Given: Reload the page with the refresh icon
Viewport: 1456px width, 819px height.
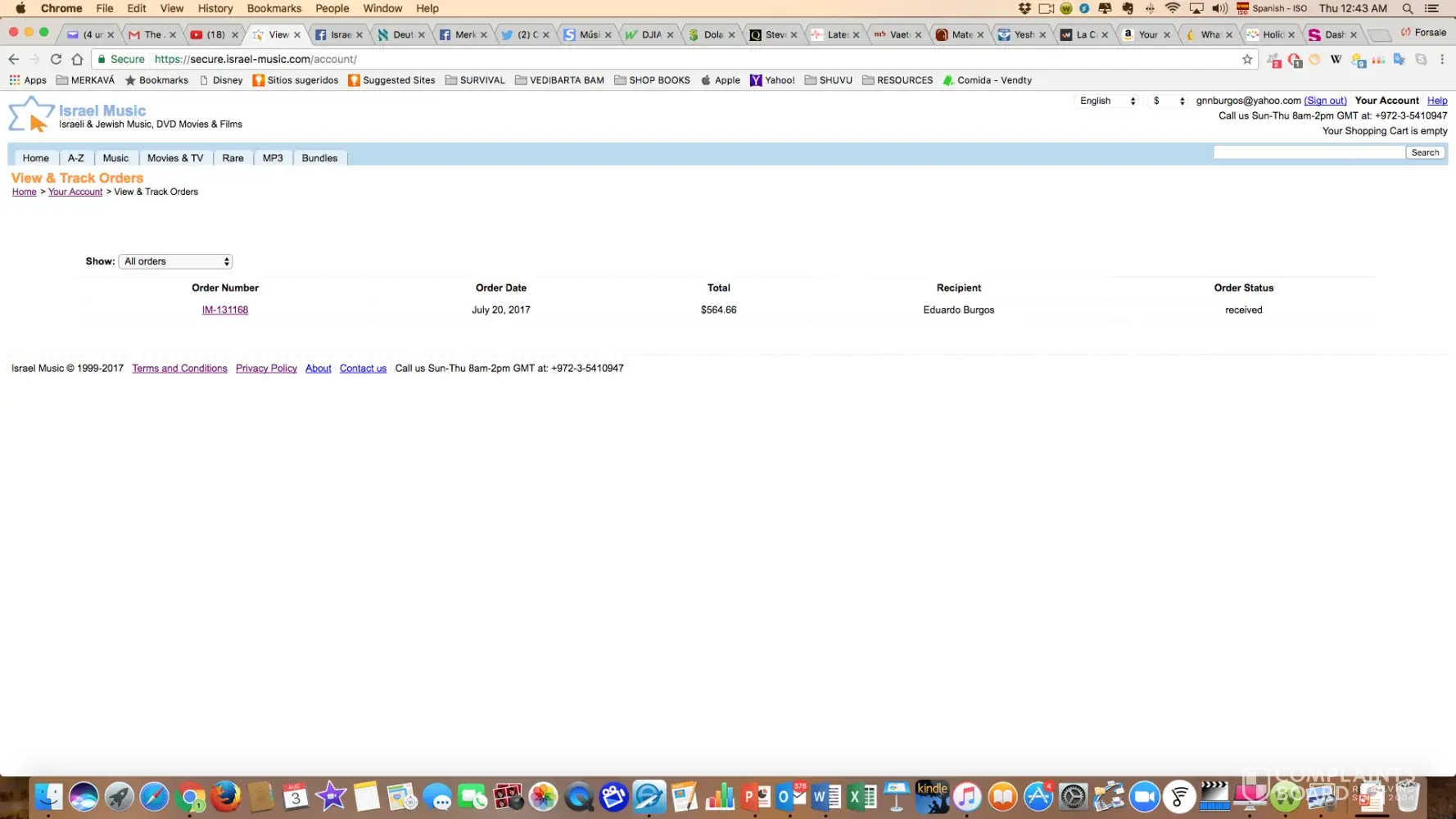Looking at the screenshot, I should point(56,59).
